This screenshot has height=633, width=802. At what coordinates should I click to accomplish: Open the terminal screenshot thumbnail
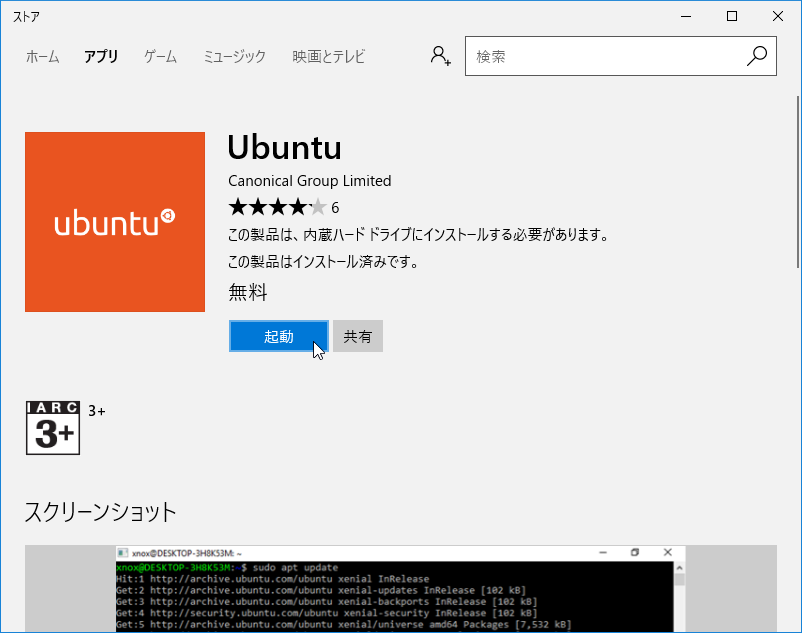click(401, 589)
